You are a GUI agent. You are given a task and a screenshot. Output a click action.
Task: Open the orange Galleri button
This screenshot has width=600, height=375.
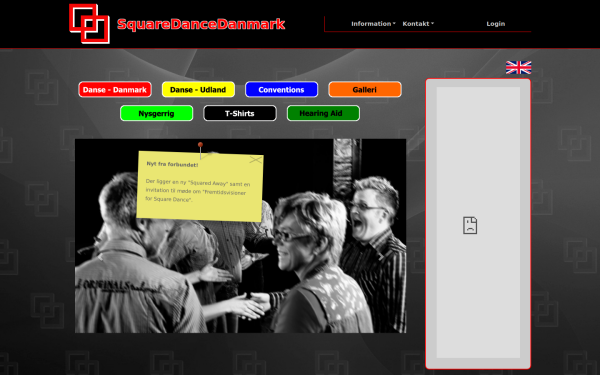(365, 90)
